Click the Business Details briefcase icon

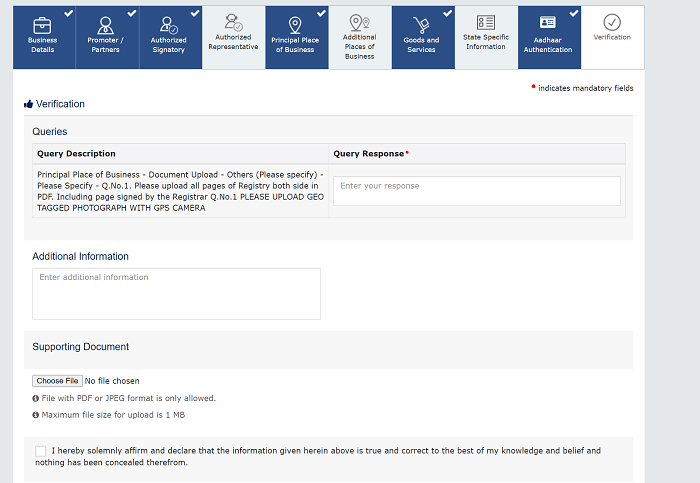pyautogui.click(x=42, y=24)
